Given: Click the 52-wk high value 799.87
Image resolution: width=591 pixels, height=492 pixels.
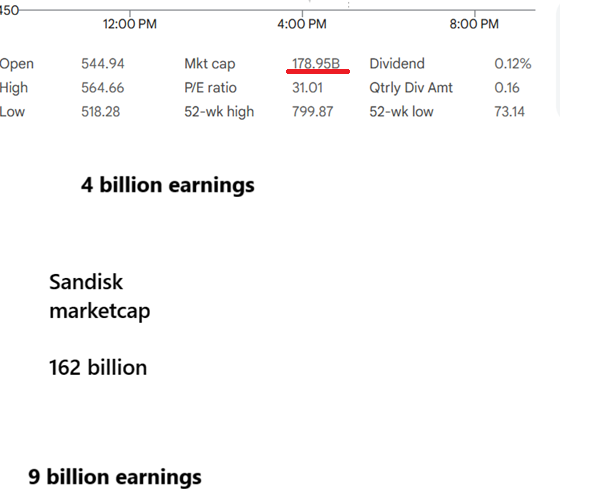Looking at the screenshot, I should pyautogui.click(x=312, y=112).
